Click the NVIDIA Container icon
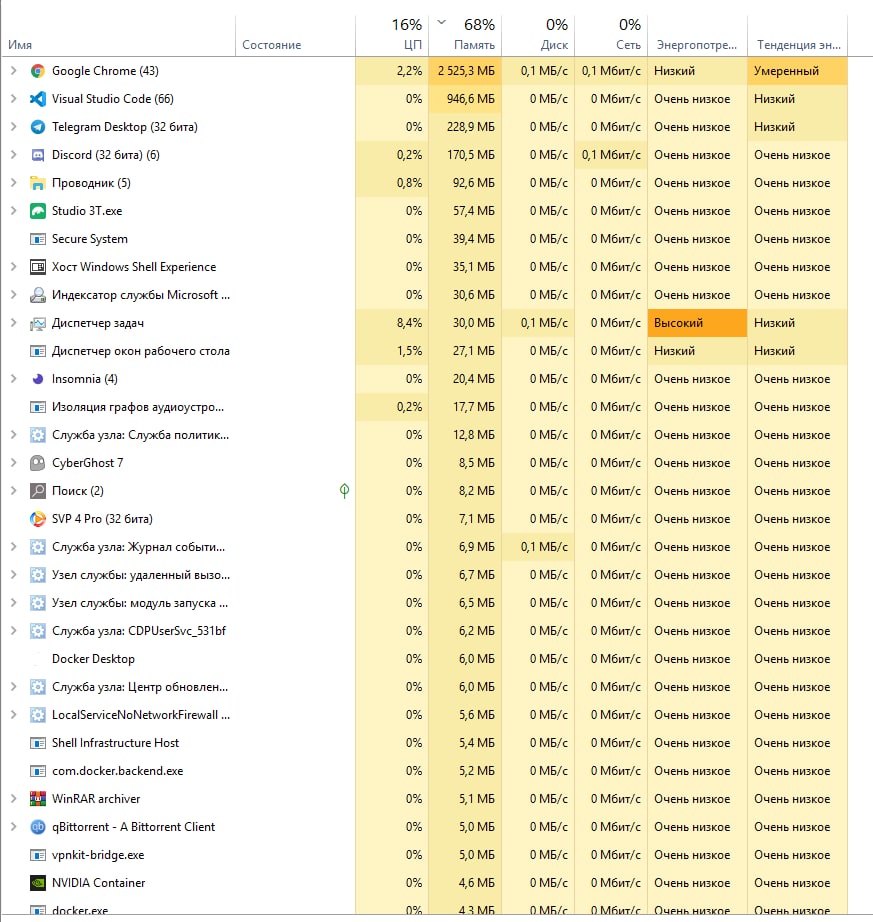 pos(38,883)
